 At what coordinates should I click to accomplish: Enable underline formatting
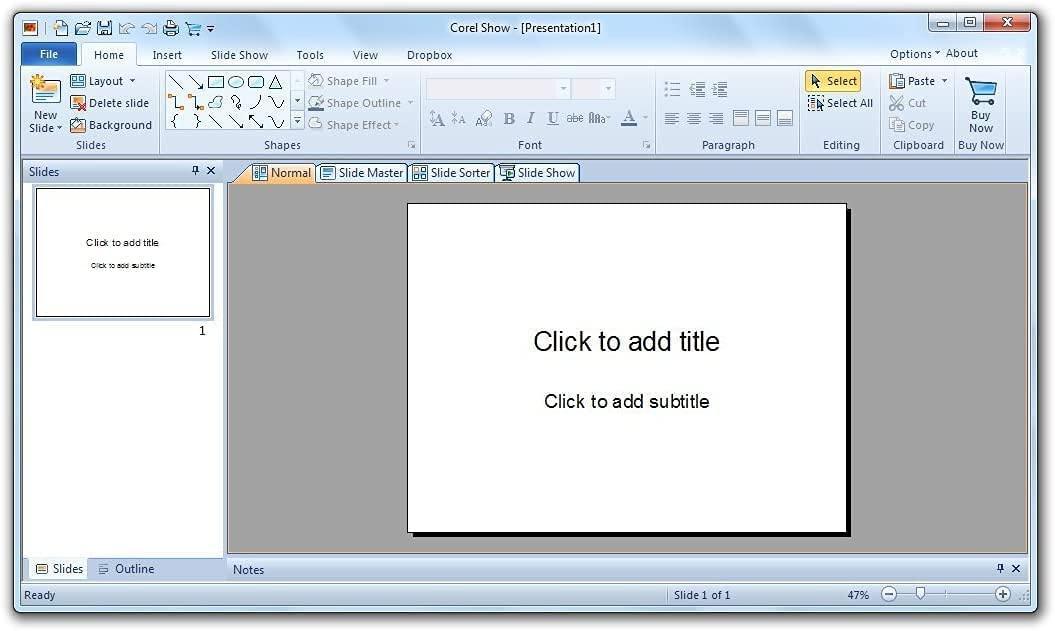tap(552, 118)
